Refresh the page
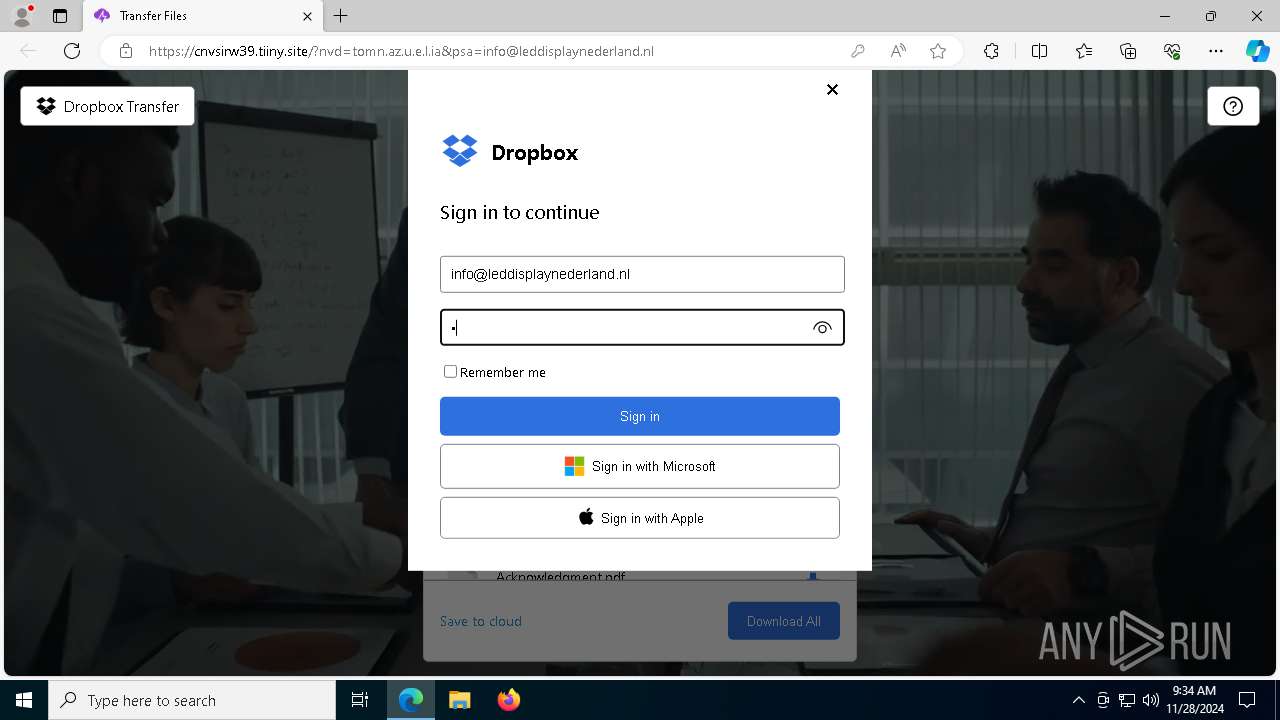This screenshot has height=720, width=1280. (72, 51)
